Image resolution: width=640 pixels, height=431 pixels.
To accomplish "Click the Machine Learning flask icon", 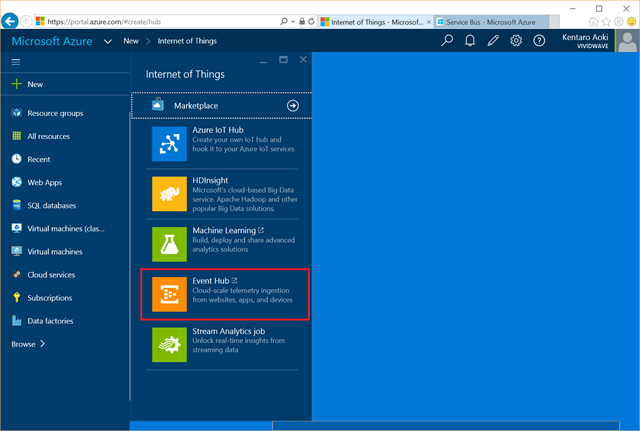I will pos(169,244).
